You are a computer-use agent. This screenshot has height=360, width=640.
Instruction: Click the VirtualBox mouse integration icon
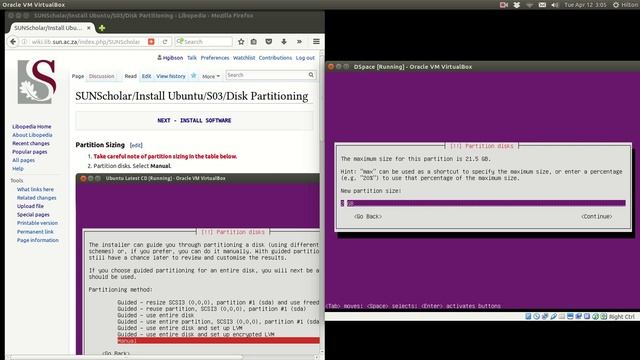pyautogui.click(x=596, y=316)
